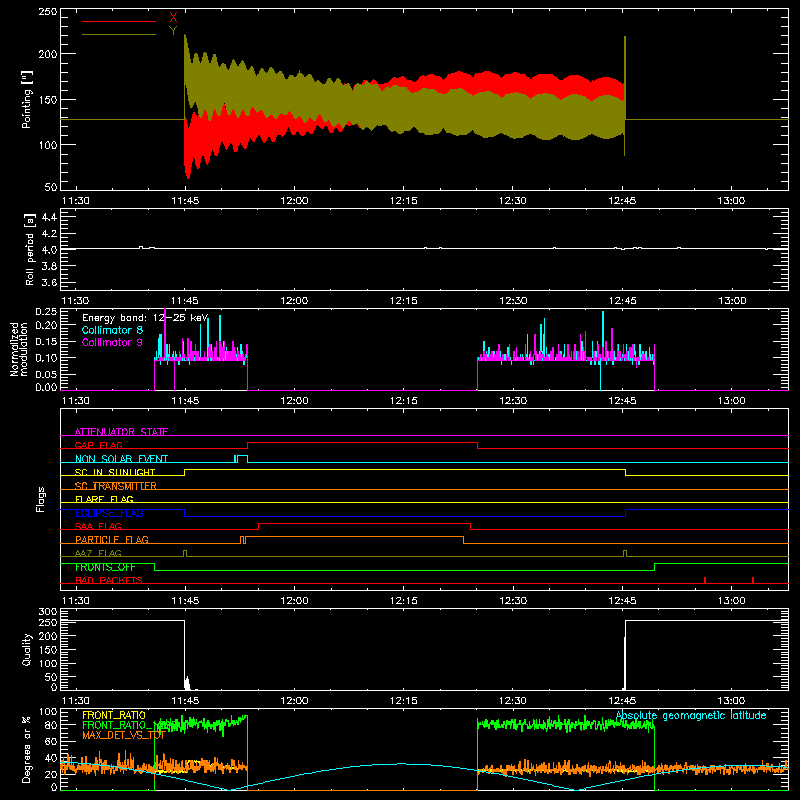Click '13:00' time label under Pointing plot

(731, 201)
